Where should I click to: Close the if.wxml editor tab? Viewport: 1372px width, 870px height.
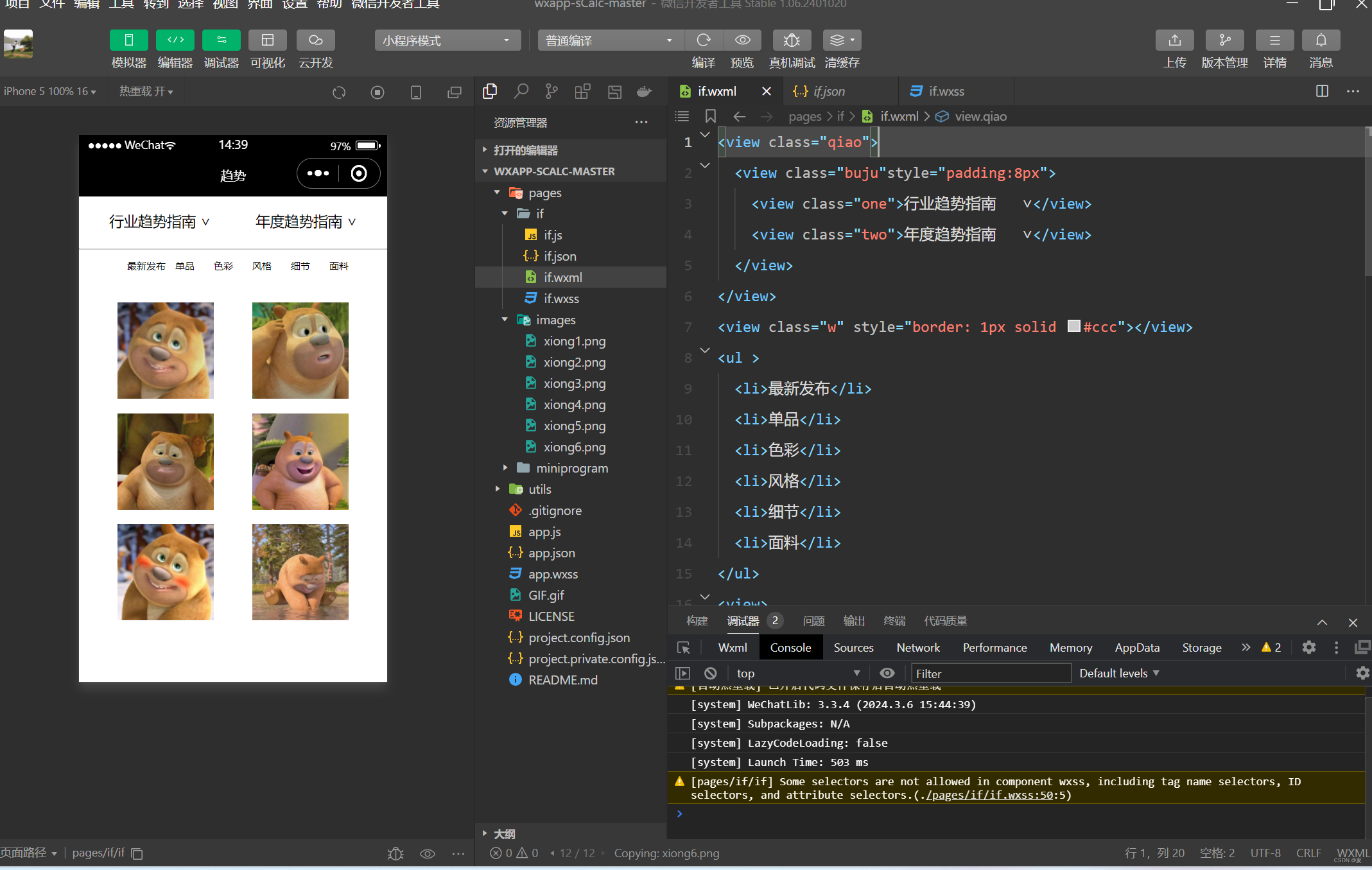click(767, 91)
